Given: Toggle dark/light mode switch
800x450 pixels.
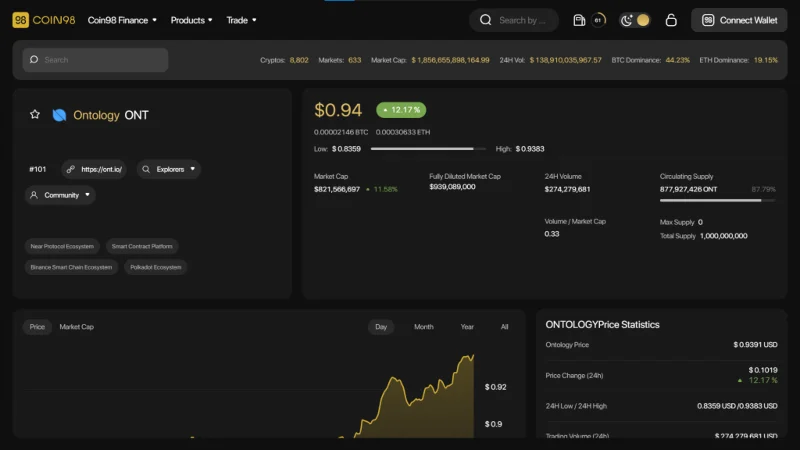Looking at the screenshot, I should [x=635, y=20].
